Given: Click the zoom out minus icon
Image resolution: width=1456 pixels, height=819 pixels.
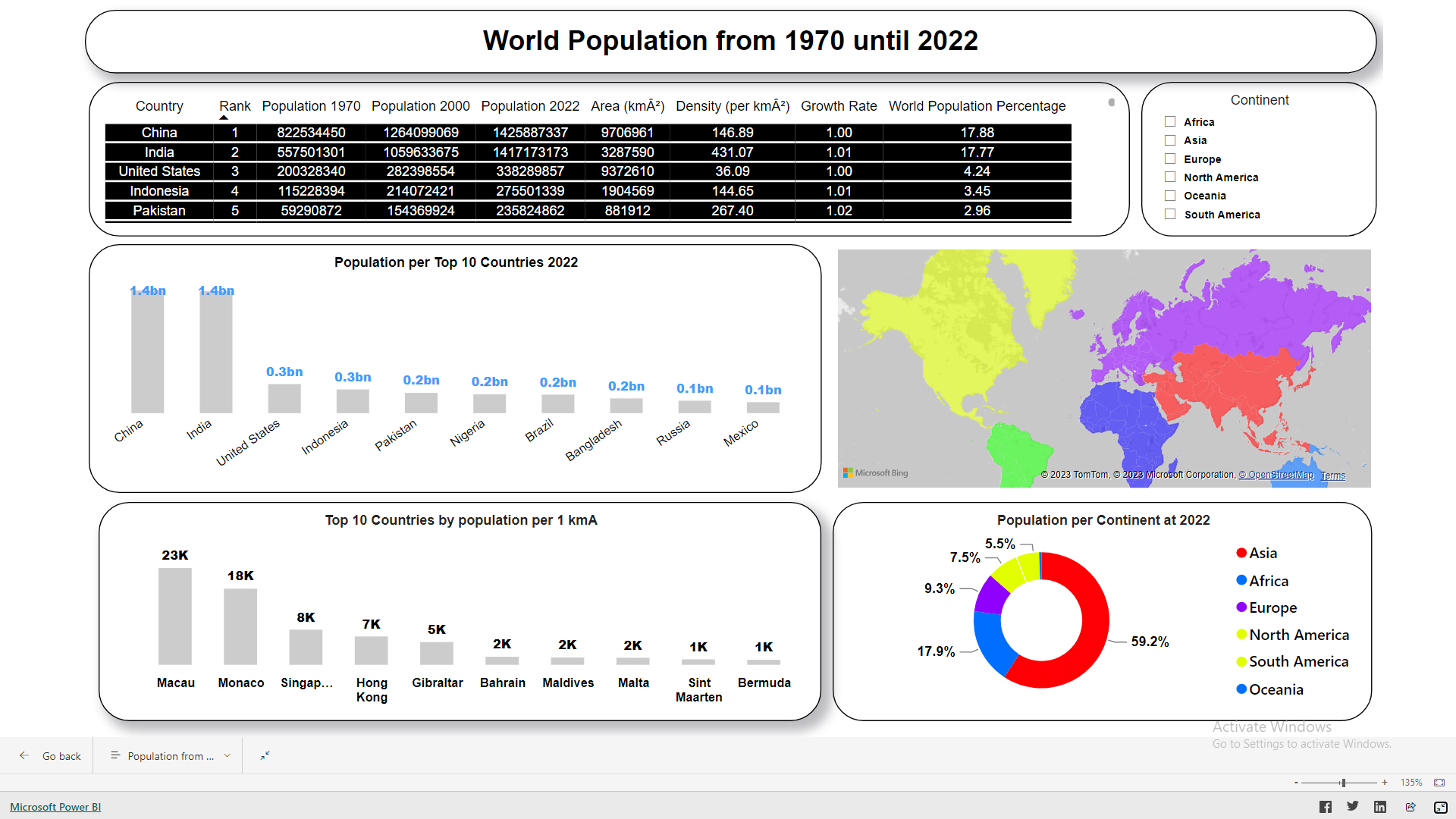Looking at the screenshot, I should [x=1296, y=783].
